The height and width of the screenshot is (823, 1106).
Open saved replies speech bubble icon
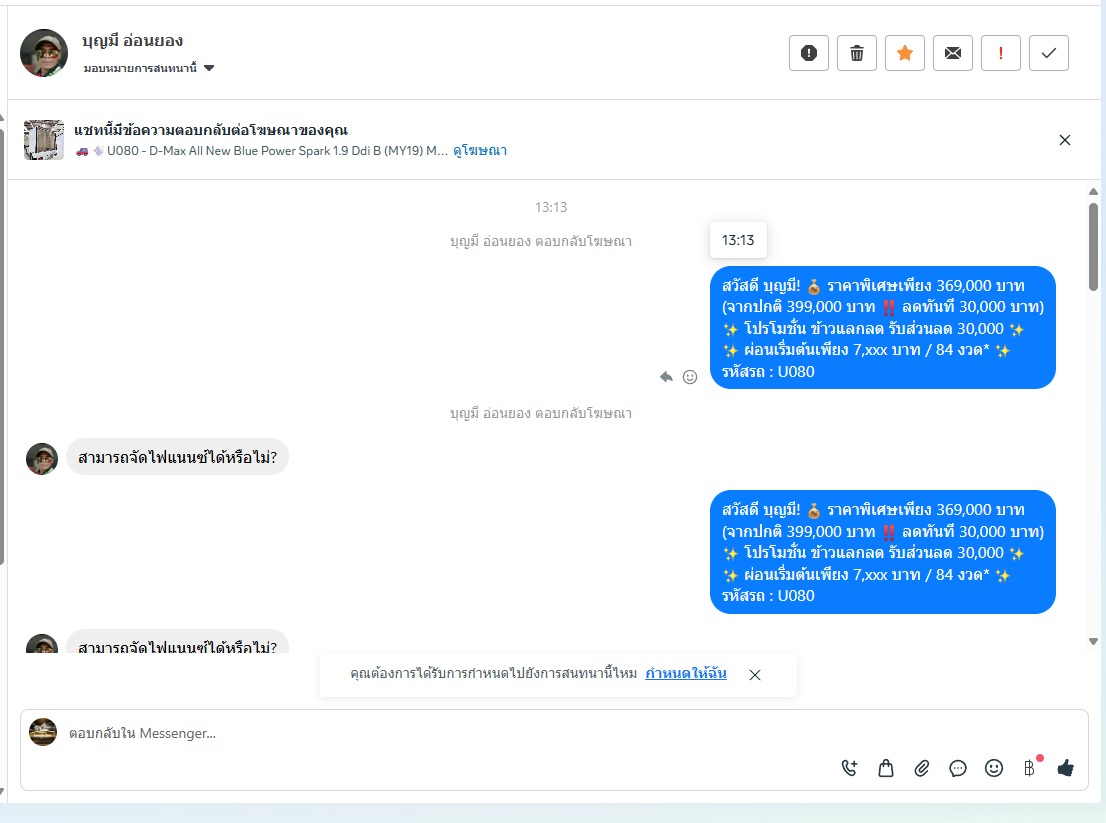click(957, 768)
